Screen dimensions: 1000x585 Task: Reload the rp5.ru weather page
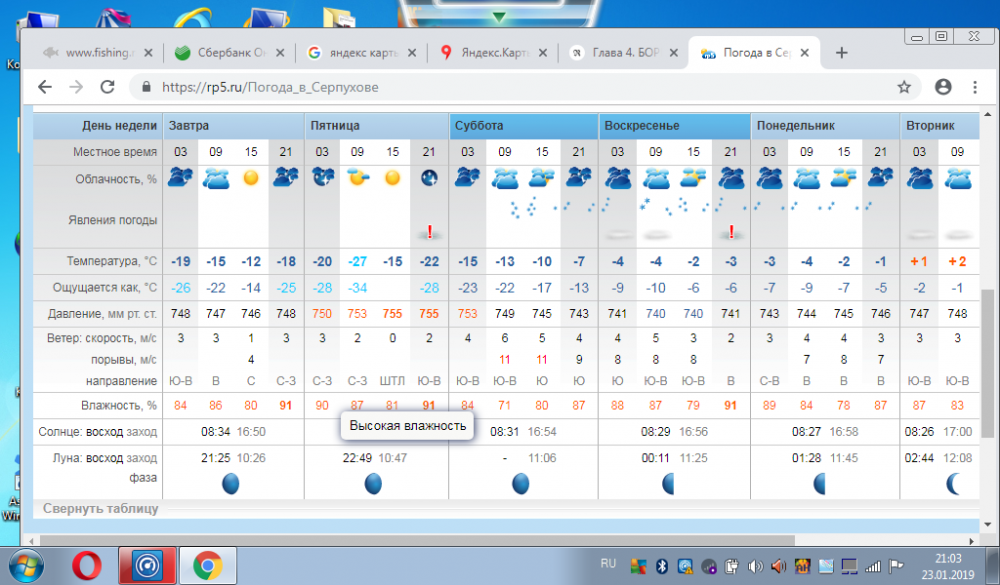[106, 87]
